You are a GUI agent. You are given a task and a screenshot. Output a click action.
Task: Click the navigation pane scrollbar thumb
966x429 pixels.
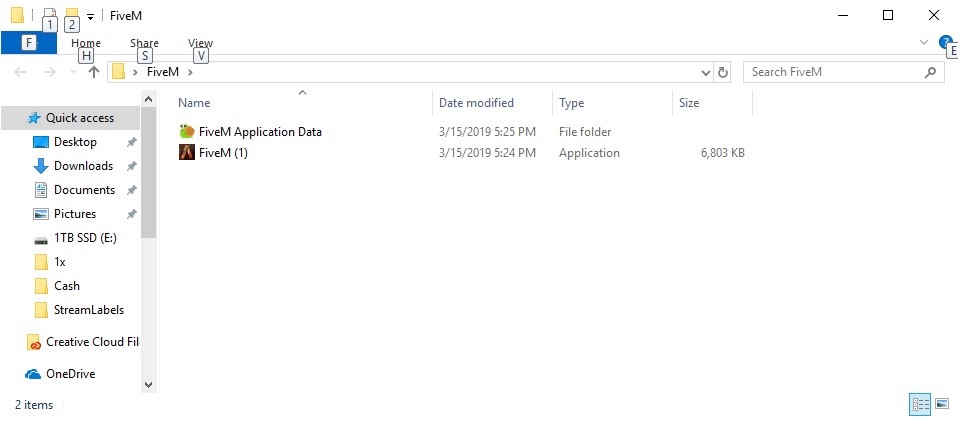coord(148,172)
